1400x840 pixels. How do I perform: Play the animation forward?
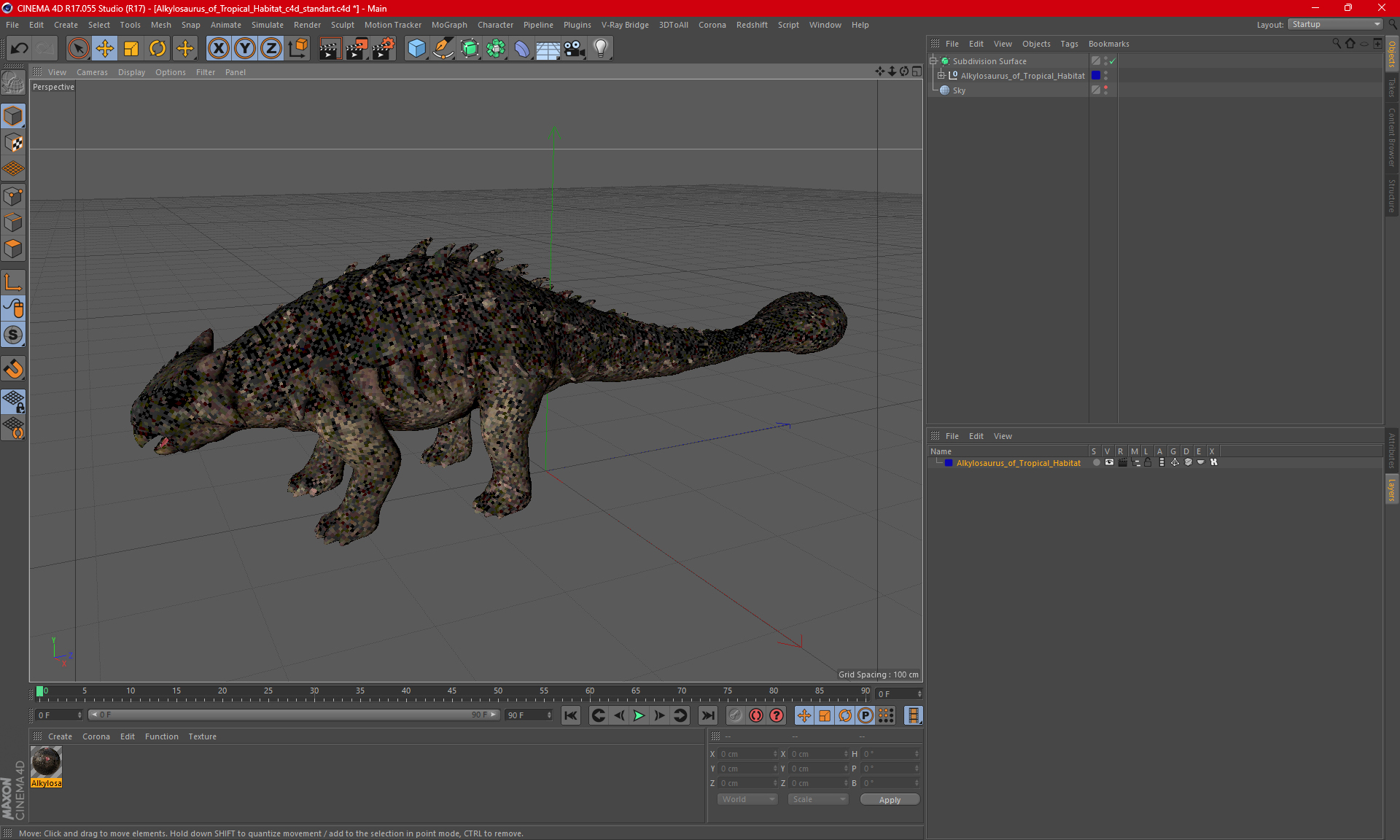coord(639,715)
